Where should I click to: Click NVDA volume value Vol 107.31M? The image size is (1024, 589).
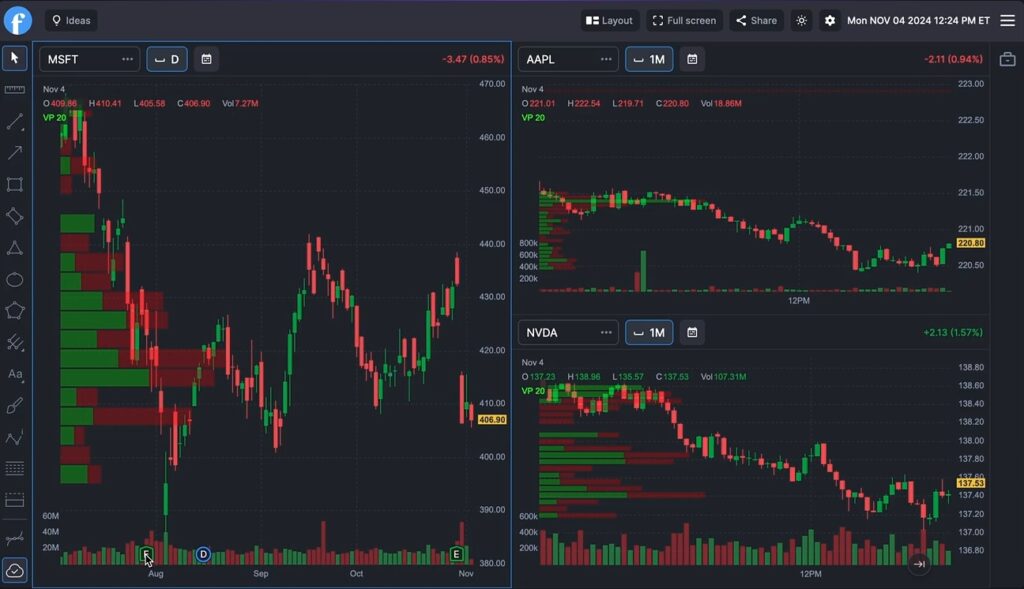(x=723, y=377)
